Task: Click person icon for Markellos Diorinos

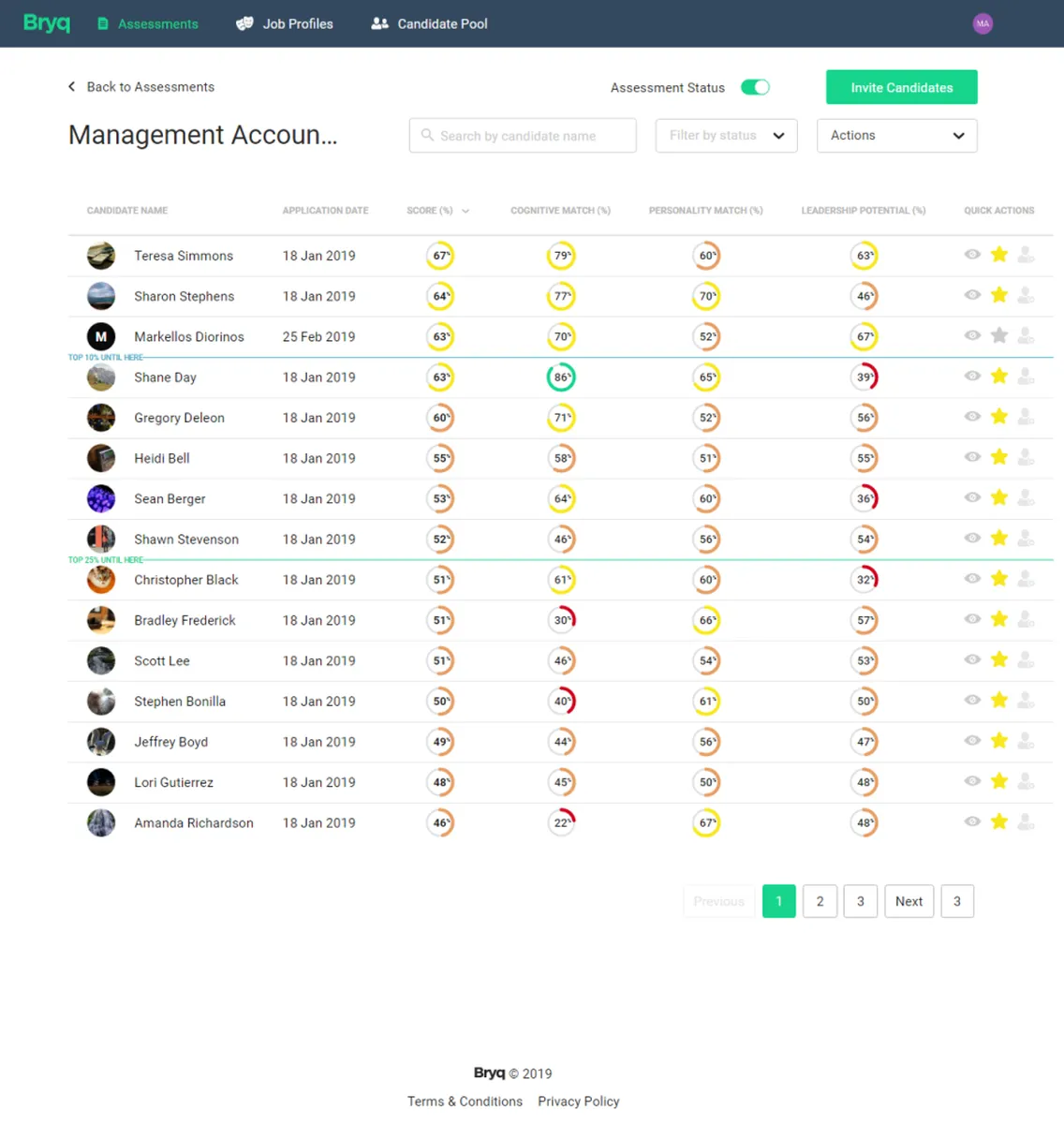Action: [x=1027, y=335]
